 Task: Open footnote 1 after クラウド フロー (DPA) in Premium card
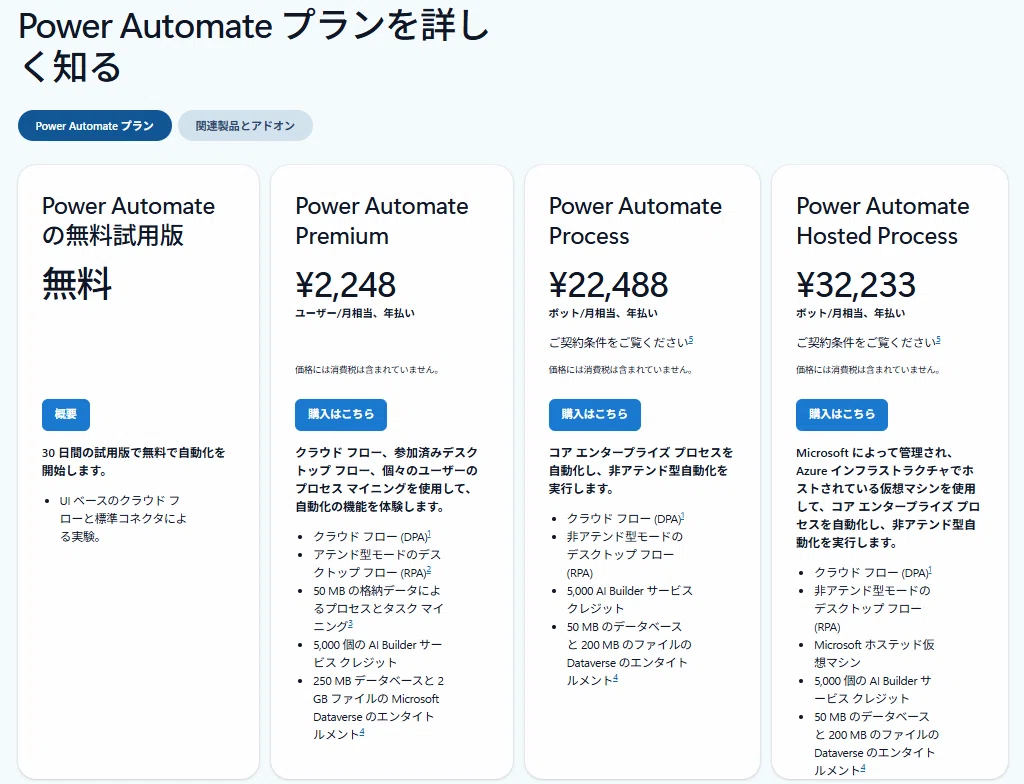tap(429, 534)
